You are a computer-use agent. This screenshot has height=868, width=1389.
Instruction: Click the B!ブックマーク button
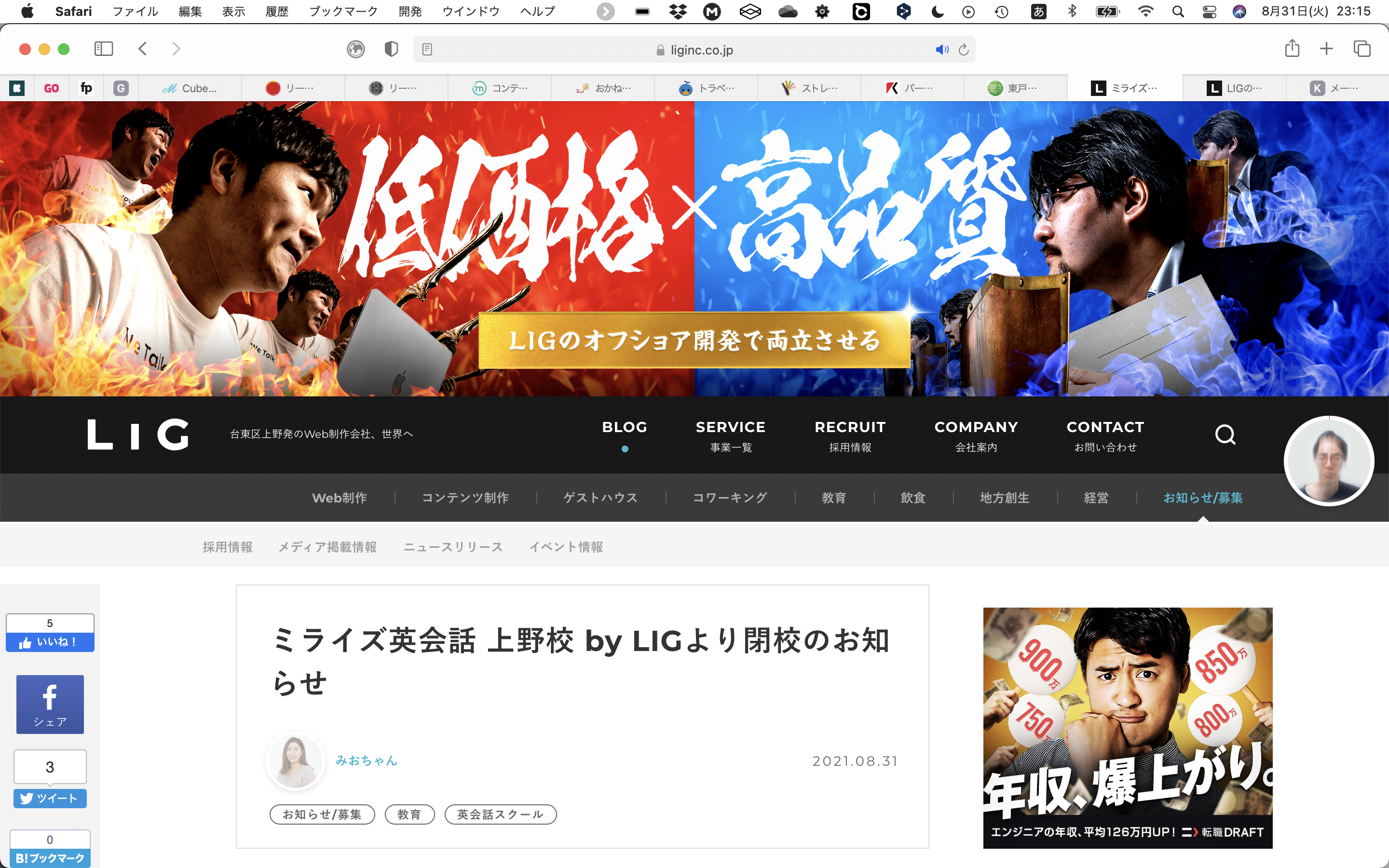pos(50,858)
